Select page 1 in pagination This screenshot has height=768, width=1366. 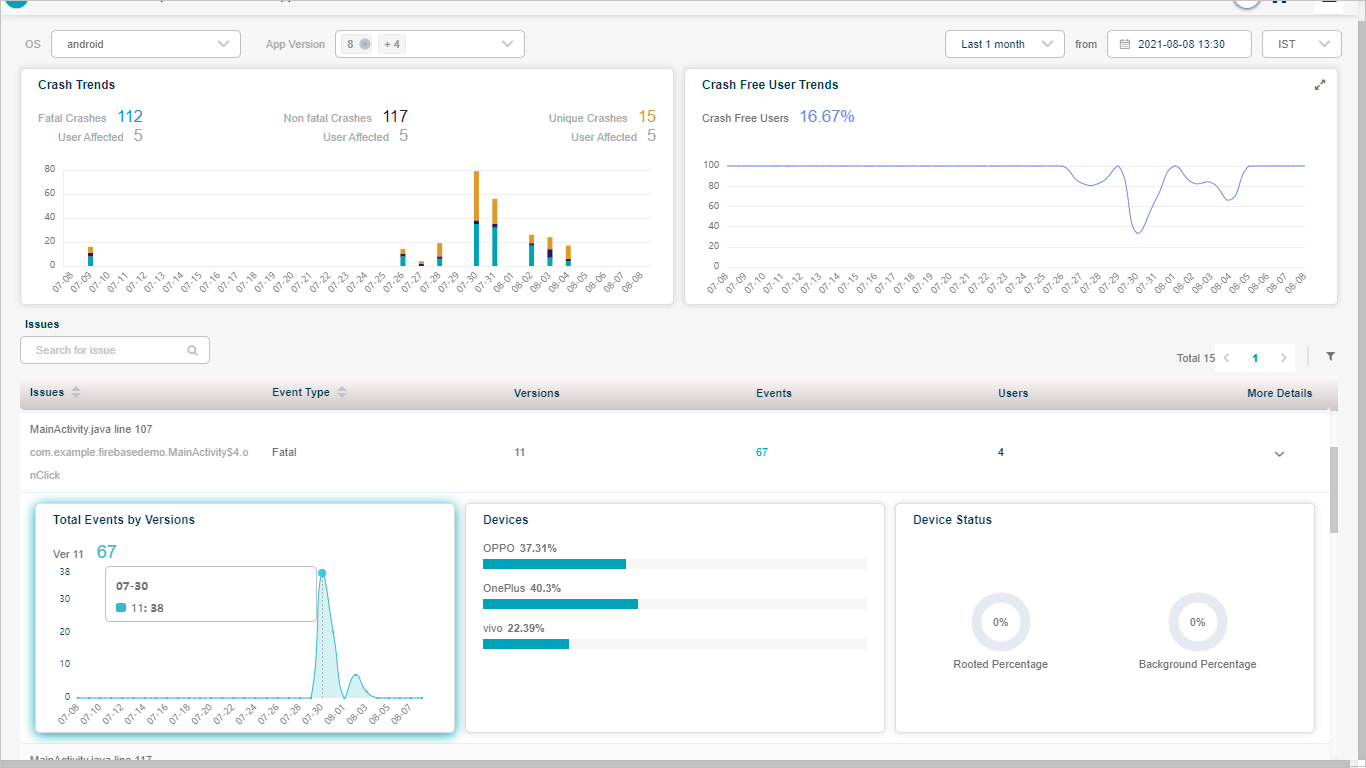(1255, 358)
